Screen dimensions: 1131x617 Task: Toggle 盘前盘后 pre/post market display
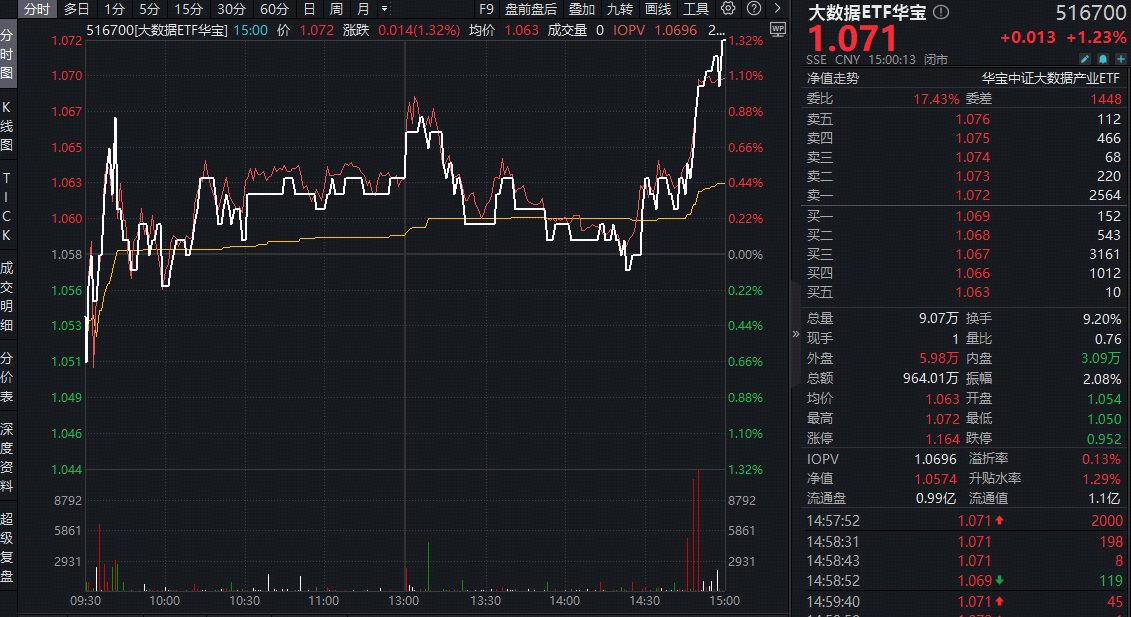pyautogui.click(x=531, y=9)
